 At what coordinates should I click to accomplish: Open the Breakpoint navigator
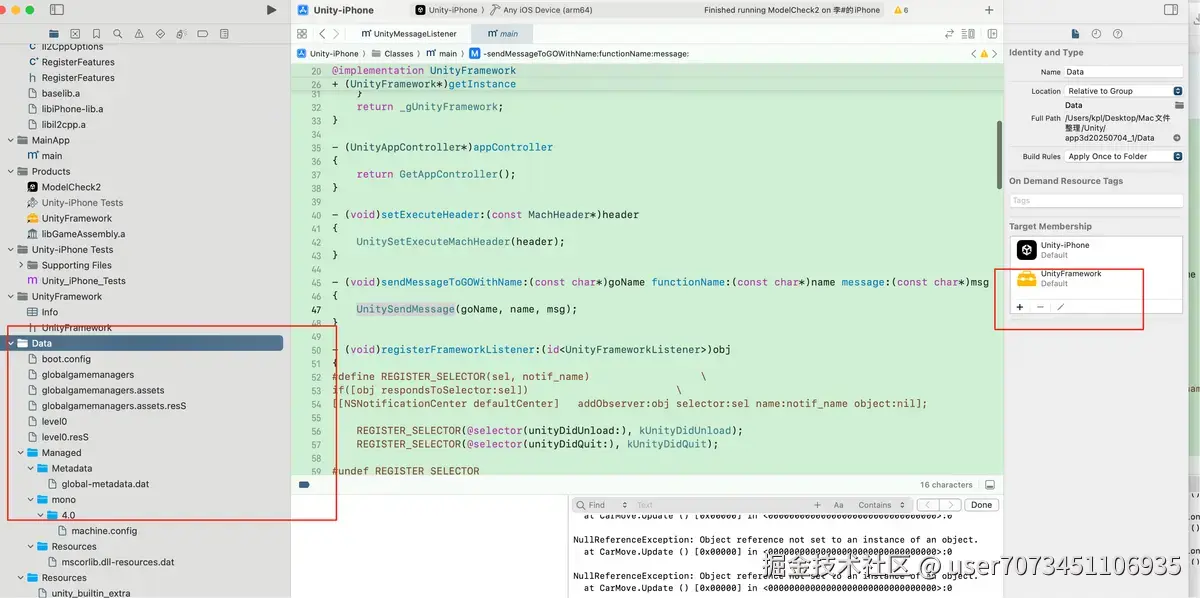click(x=204, y=34)
